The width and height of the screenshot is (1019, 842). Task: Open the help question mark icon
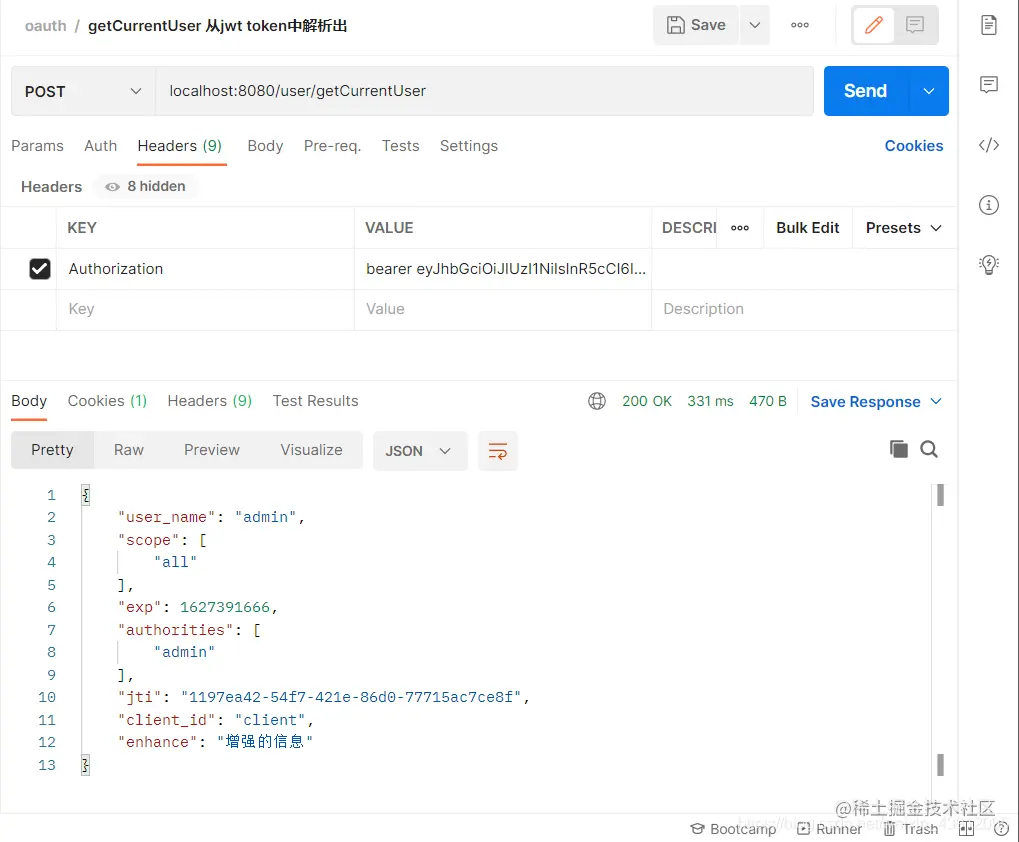click(1001, 828)
